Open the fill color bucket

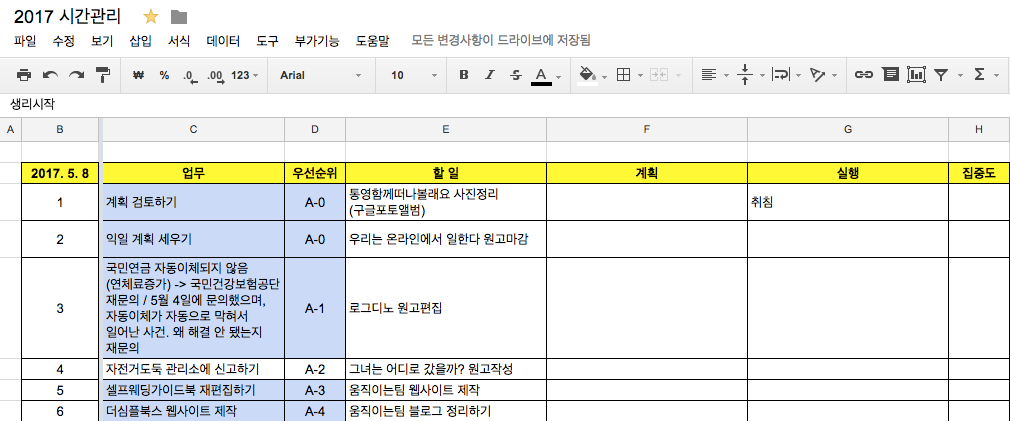click(587, 75)
